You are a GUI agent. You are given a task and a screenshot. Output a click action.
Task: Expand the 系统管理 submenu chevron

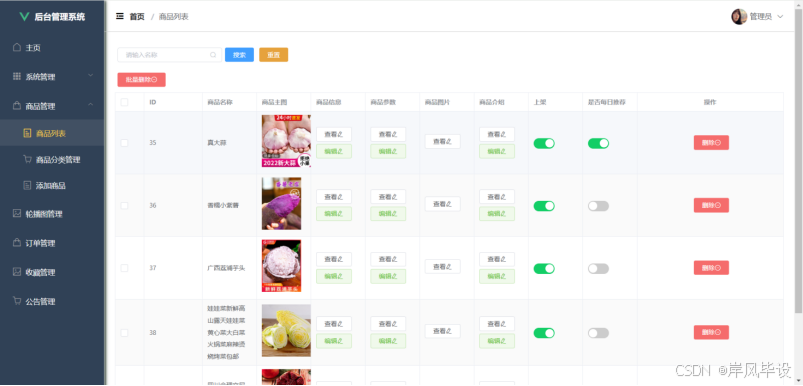(91, 76)
